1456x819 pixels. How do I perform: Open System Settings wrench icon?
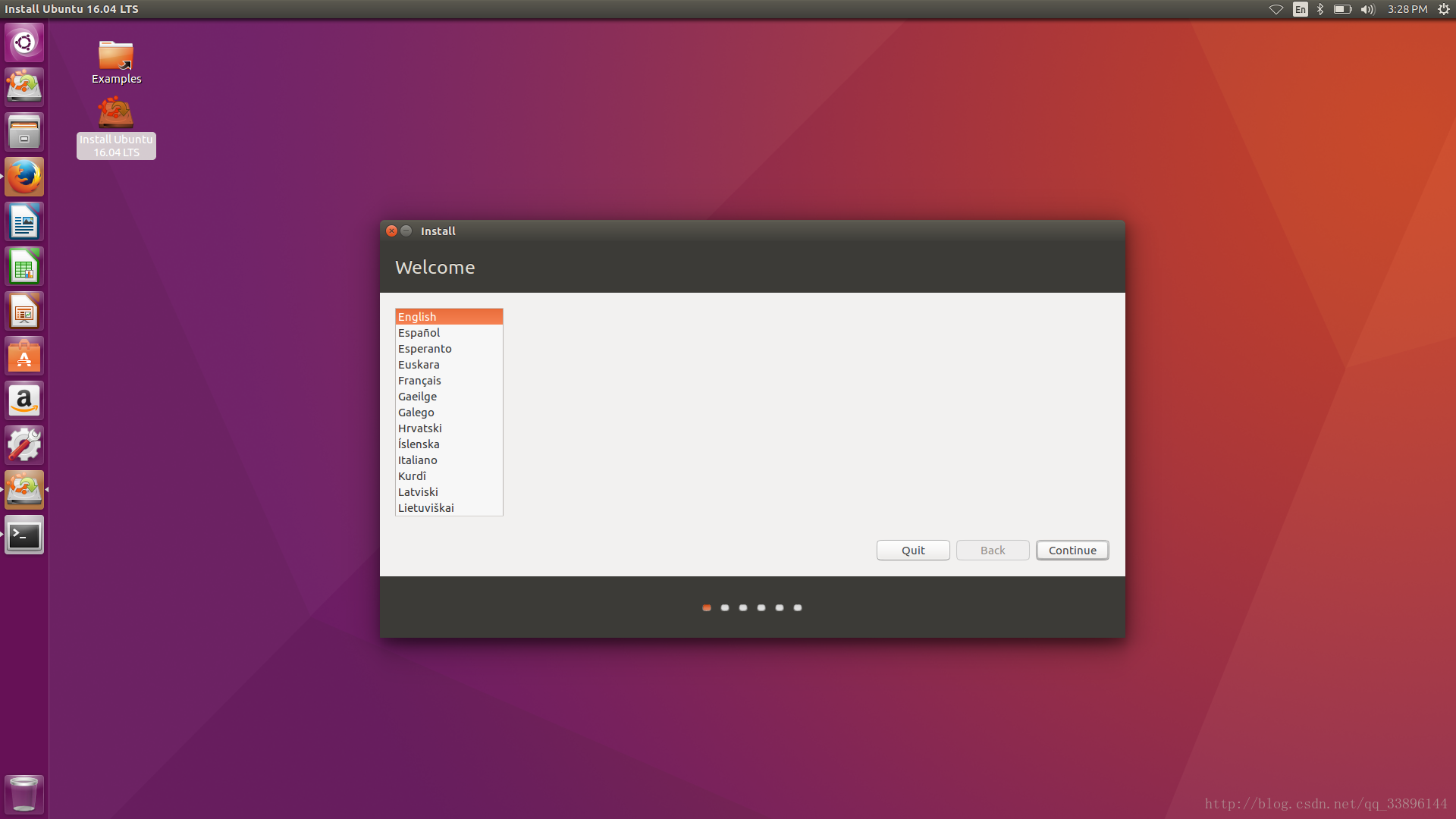click(24, 445)
